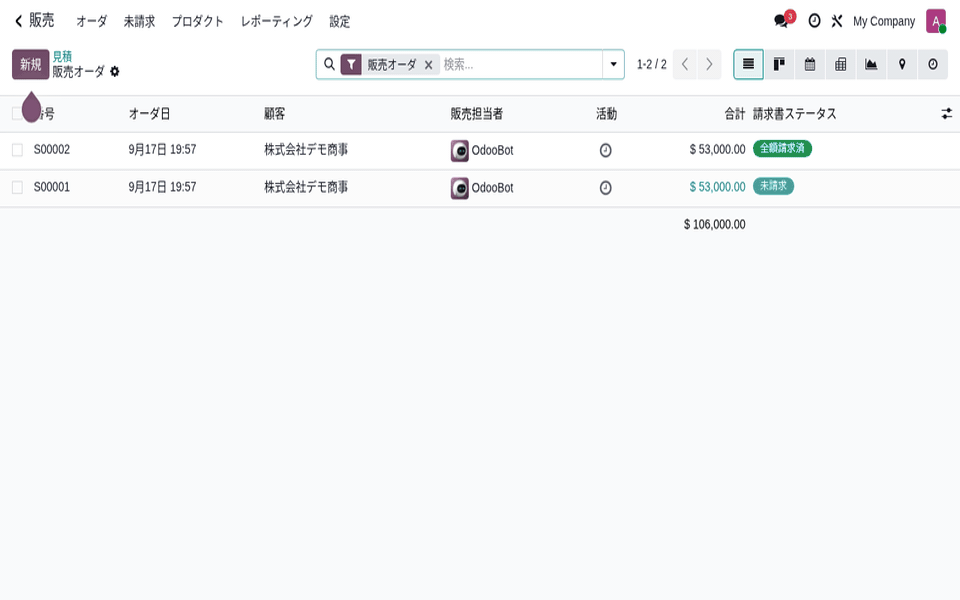Click OdooBot avatar in S00001 row
Screen dimensions: 960x600
point(460,188)
